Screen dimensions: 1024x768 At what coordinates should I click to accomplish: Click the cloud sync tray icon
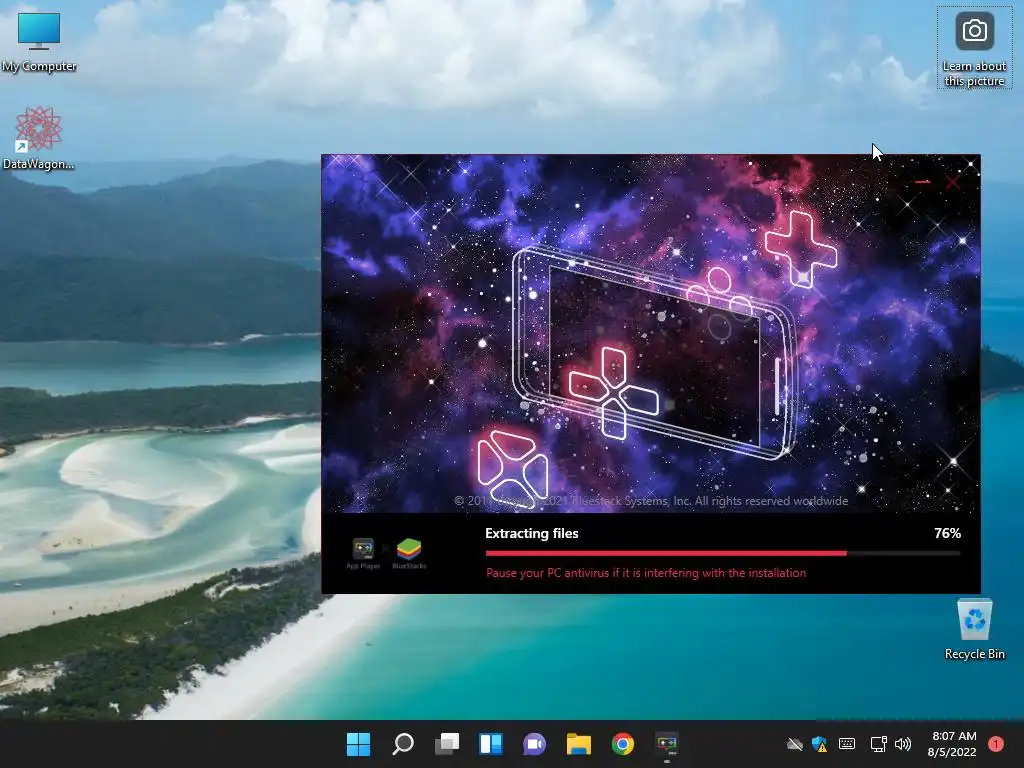pyautogui.click(x=795, y=744)
